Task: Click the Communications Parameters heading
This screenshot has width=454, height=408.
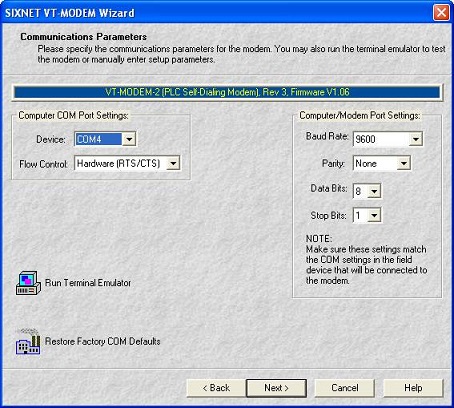Action: click(x=84, y=37)
